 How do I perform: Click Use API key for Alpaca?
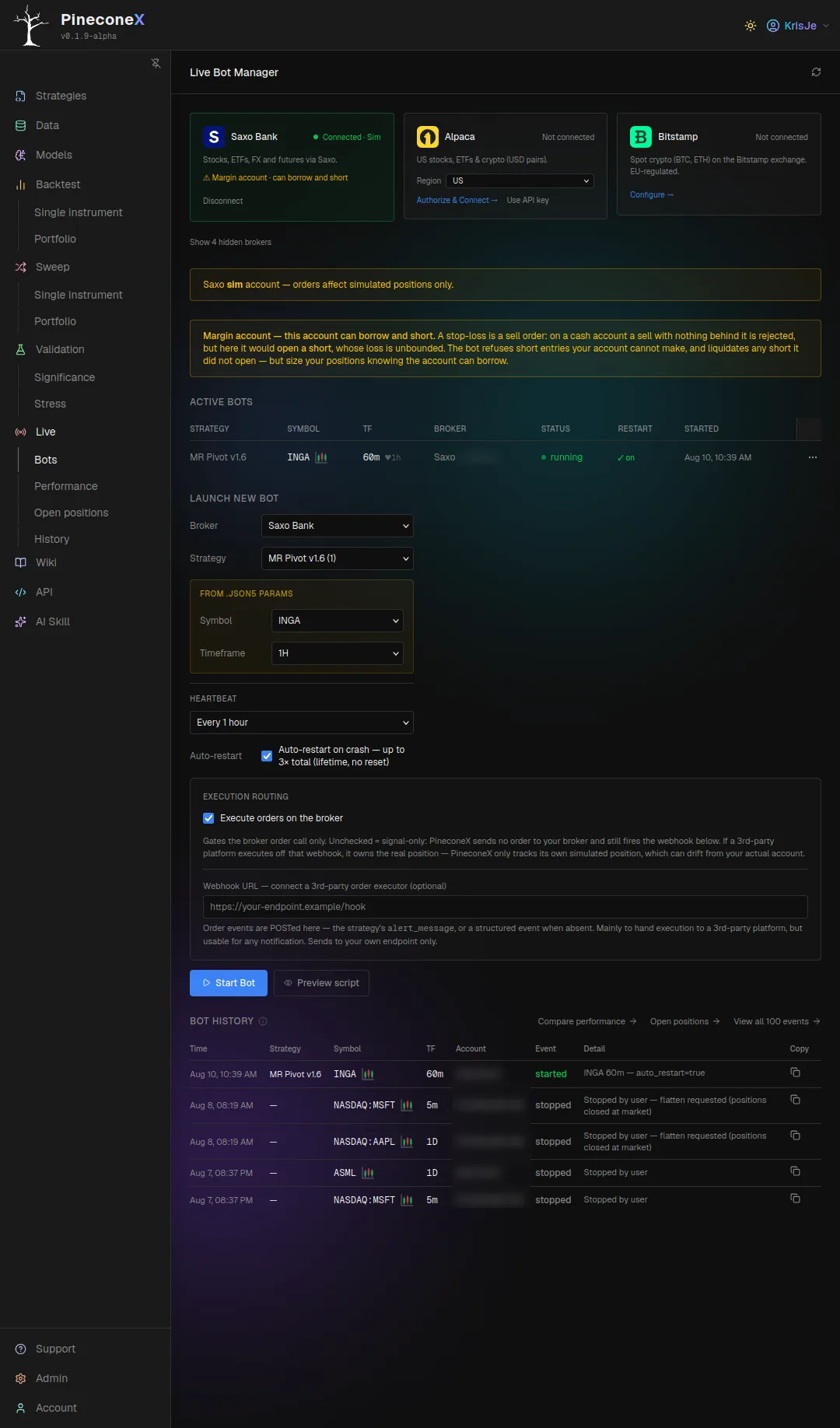528,200
